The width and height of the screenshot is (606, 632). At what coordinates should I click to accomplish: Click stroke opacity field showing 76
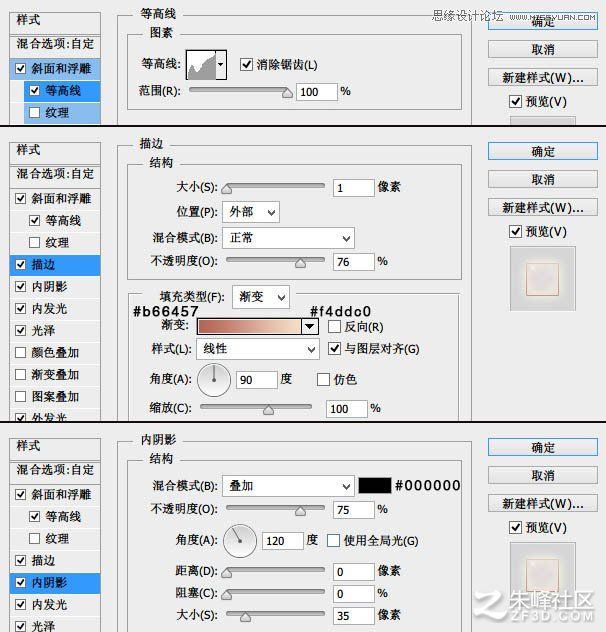(354, 262)
